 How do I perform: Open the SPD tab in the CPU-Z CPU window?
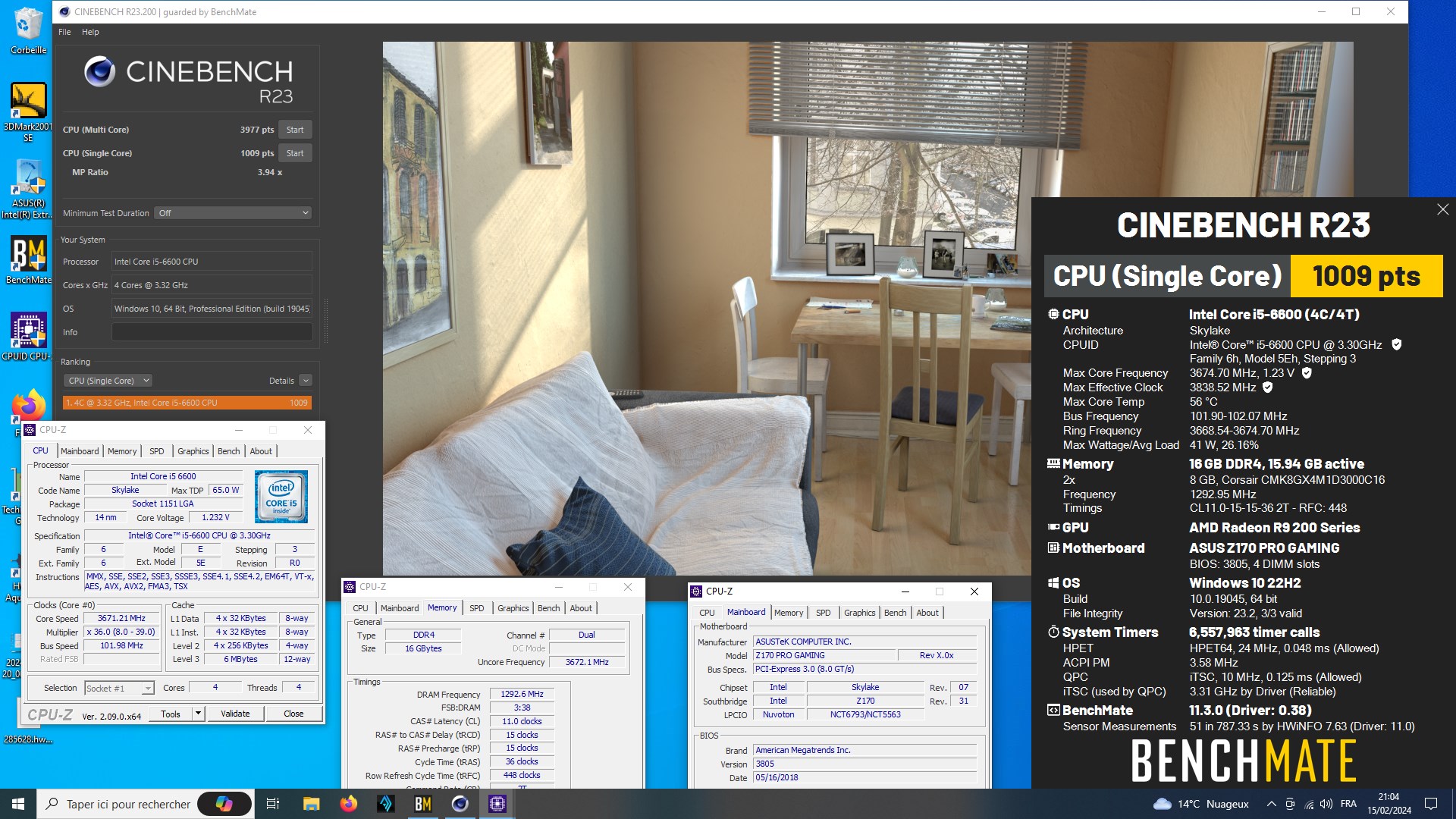click(157, 451)
